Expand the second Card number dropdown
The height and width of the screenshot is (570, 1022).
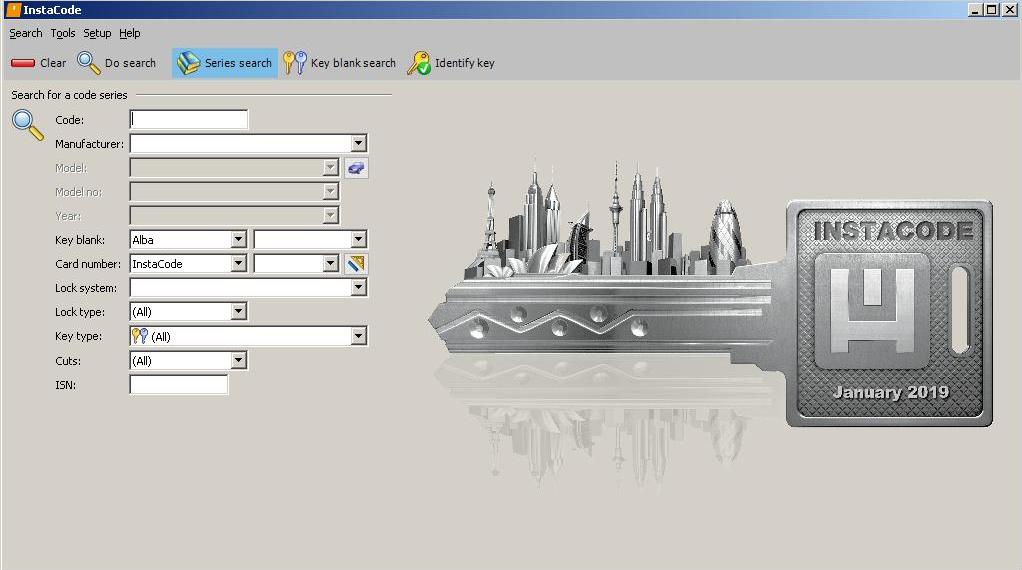point(331,264)
